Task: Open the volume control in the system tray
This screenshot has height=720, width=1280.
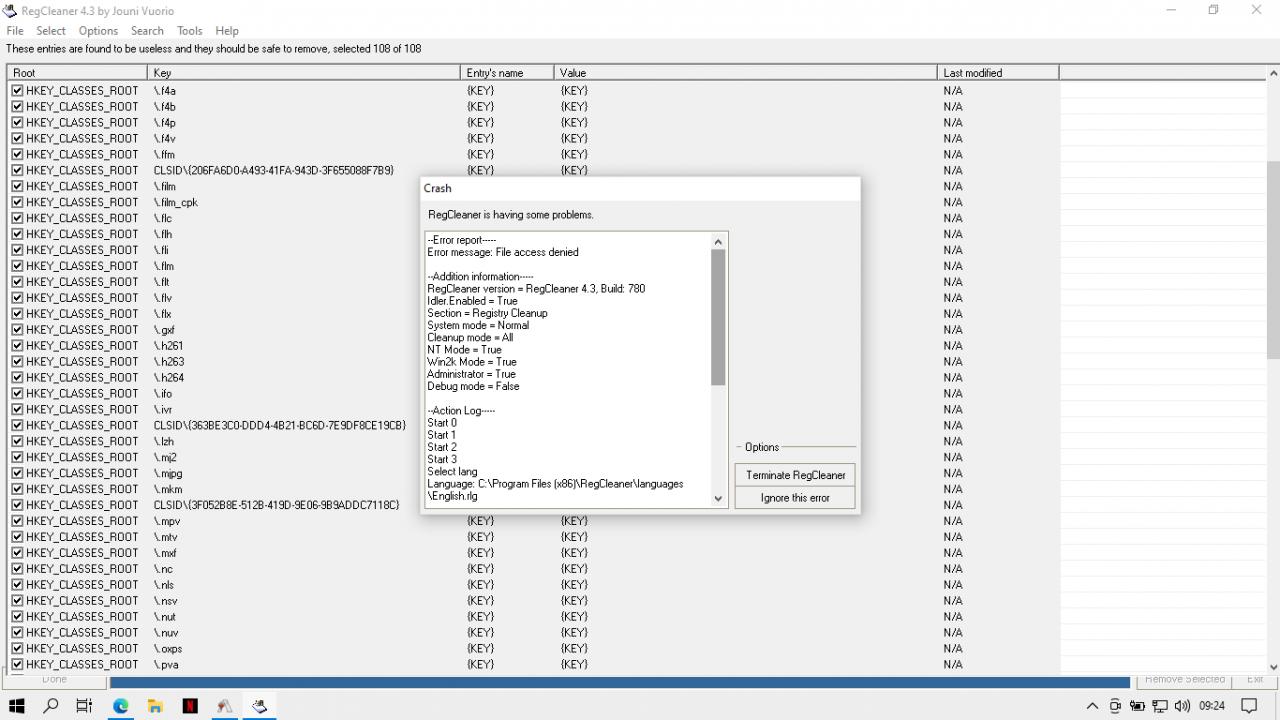Action: tap(1182, 705)
